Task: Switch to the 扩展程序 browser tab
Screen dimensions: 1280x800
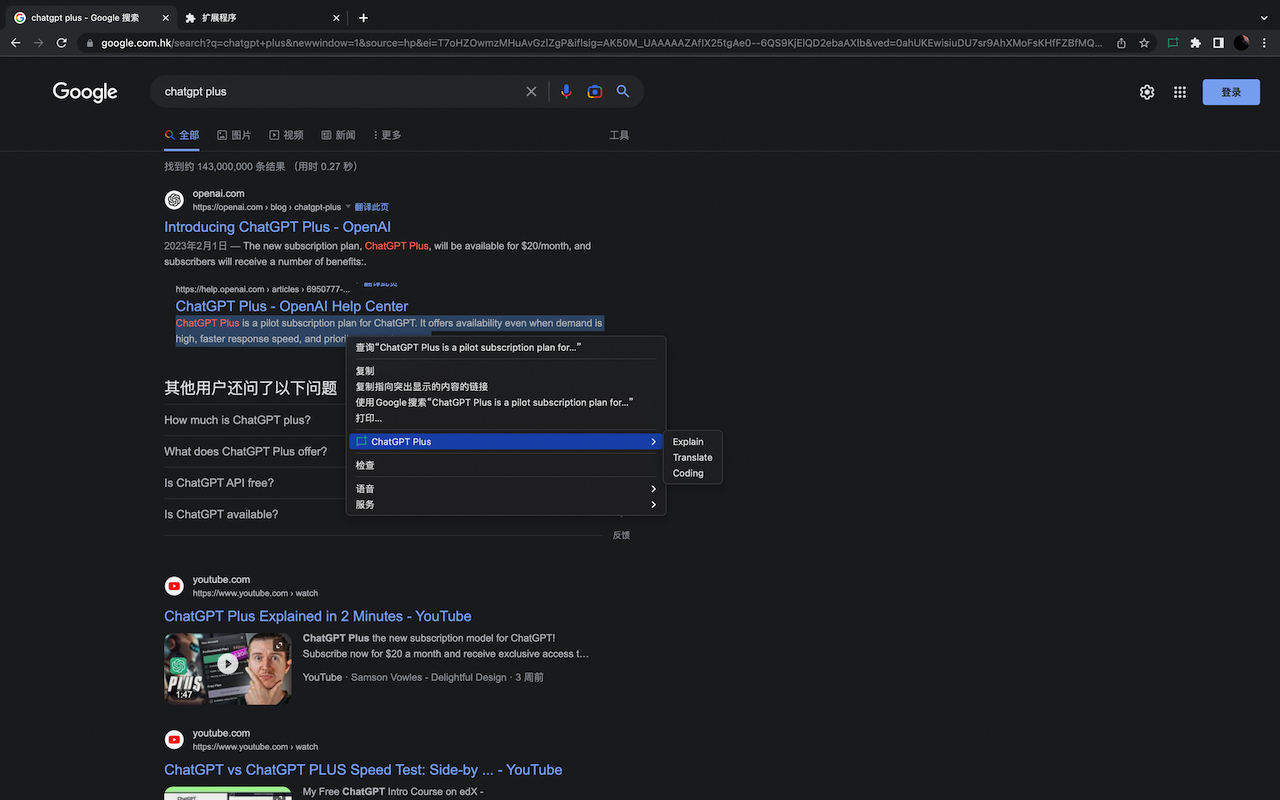Action: 261,18
